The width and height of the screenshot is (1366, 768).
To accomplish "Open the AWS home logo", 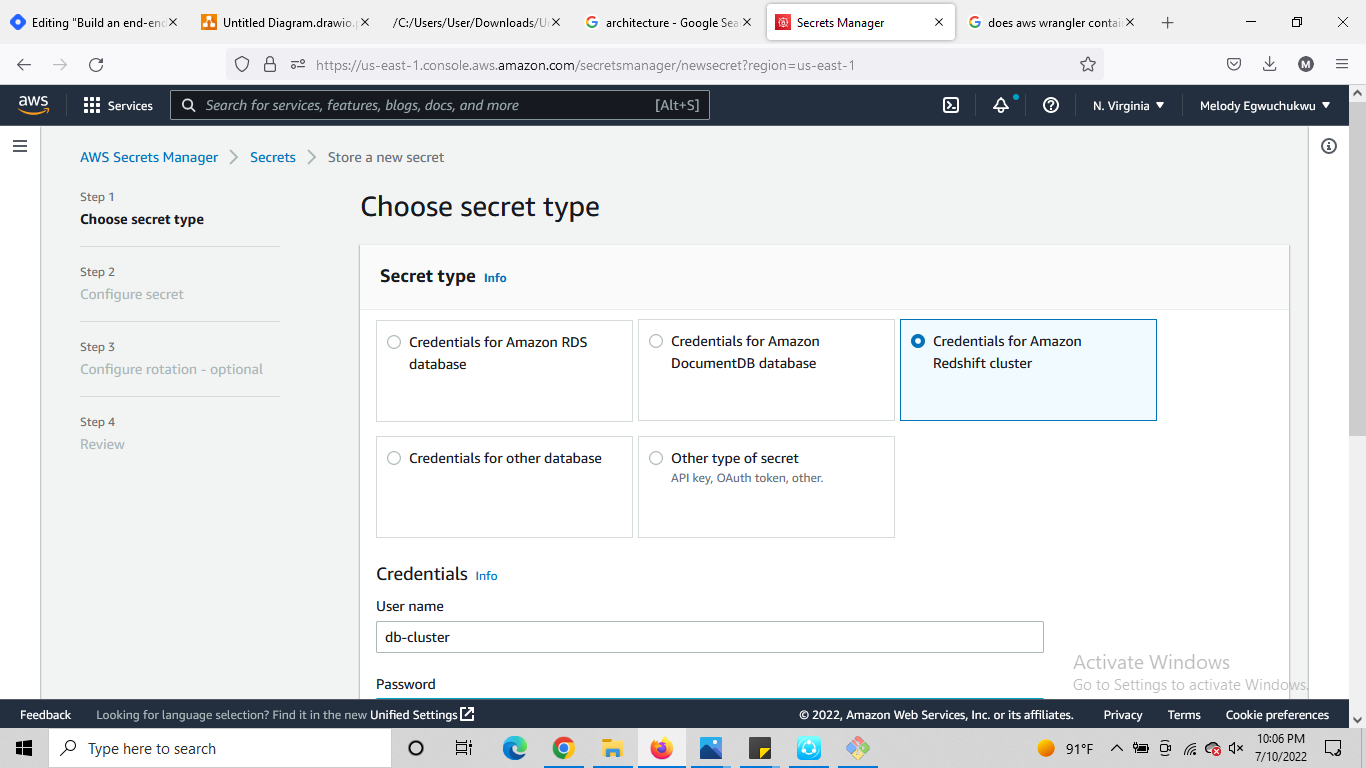I will point(33,105).
